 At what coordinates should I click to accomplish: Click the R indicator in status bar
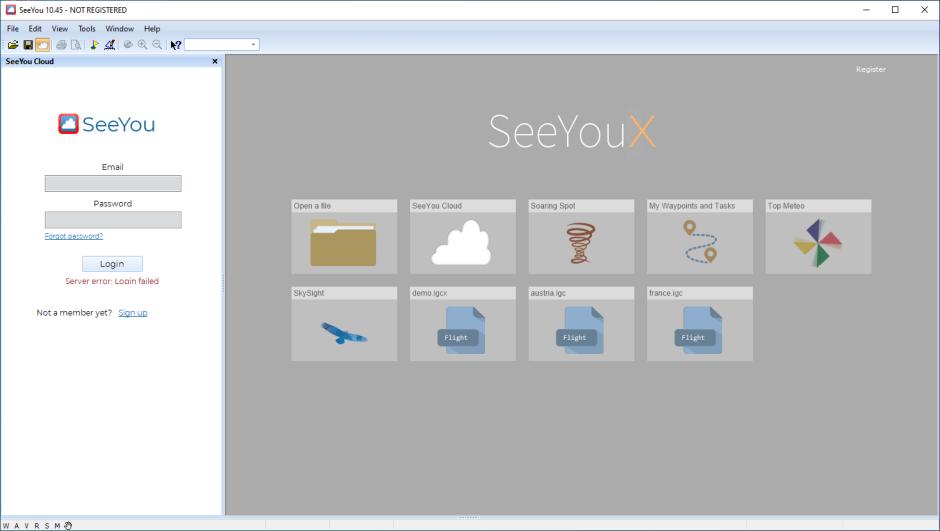pyautogui.click(x=37, y=526)
